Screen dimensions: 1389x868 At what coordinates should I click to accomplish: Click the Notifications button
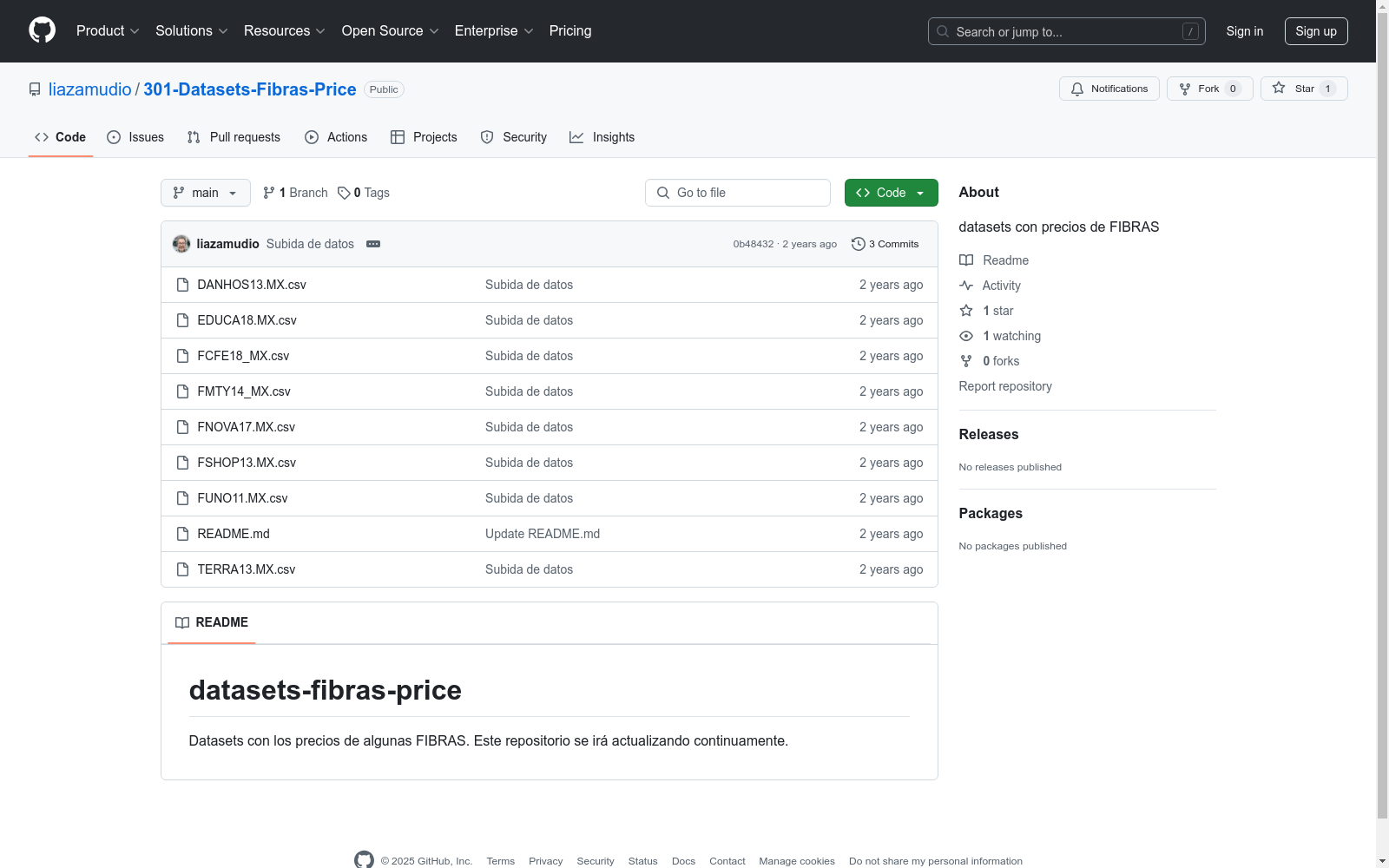[1109, 89]
